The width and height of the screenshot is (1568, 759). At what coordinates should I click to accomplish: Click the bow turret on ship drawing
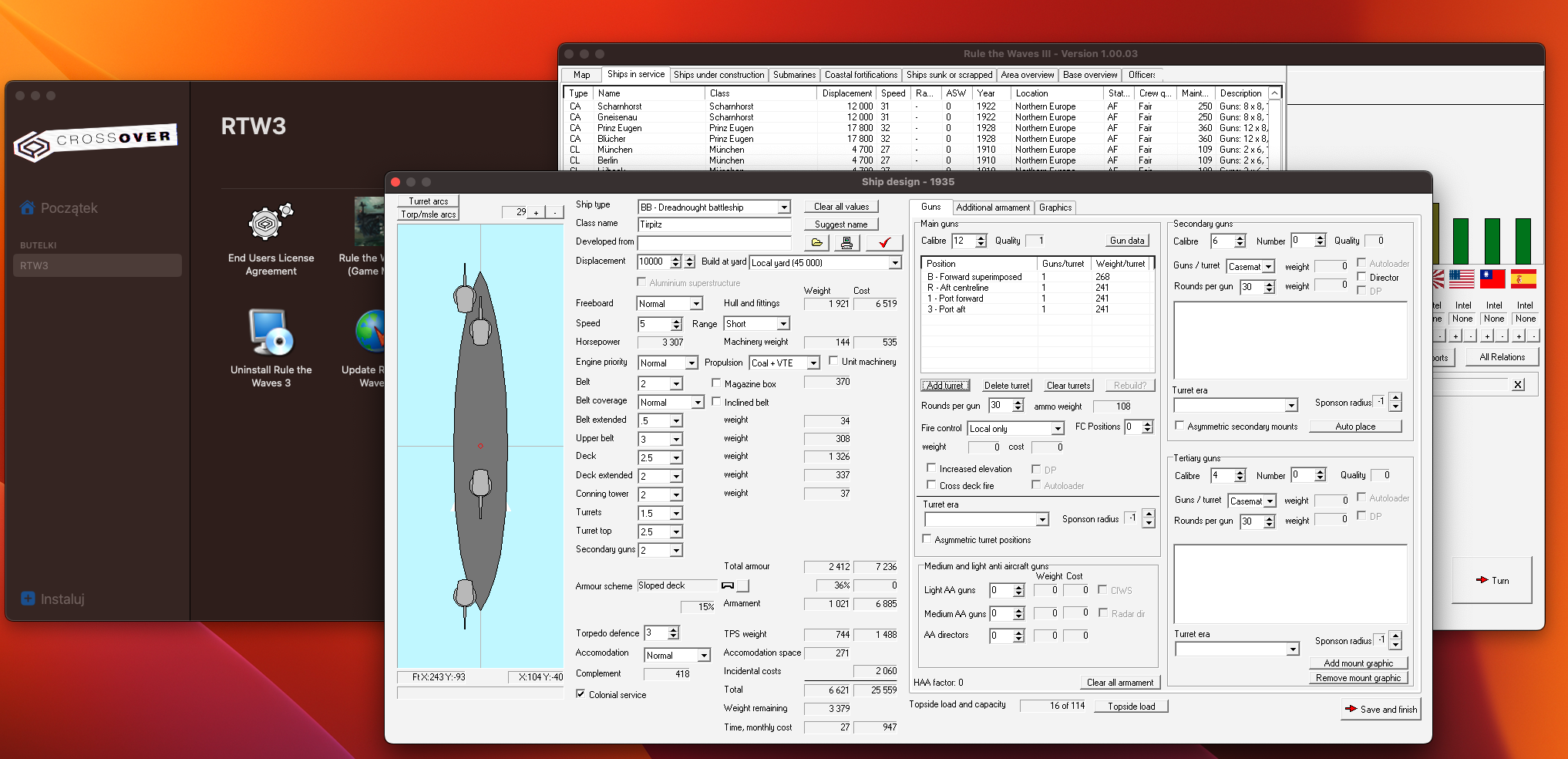click(x=464, y=296)
